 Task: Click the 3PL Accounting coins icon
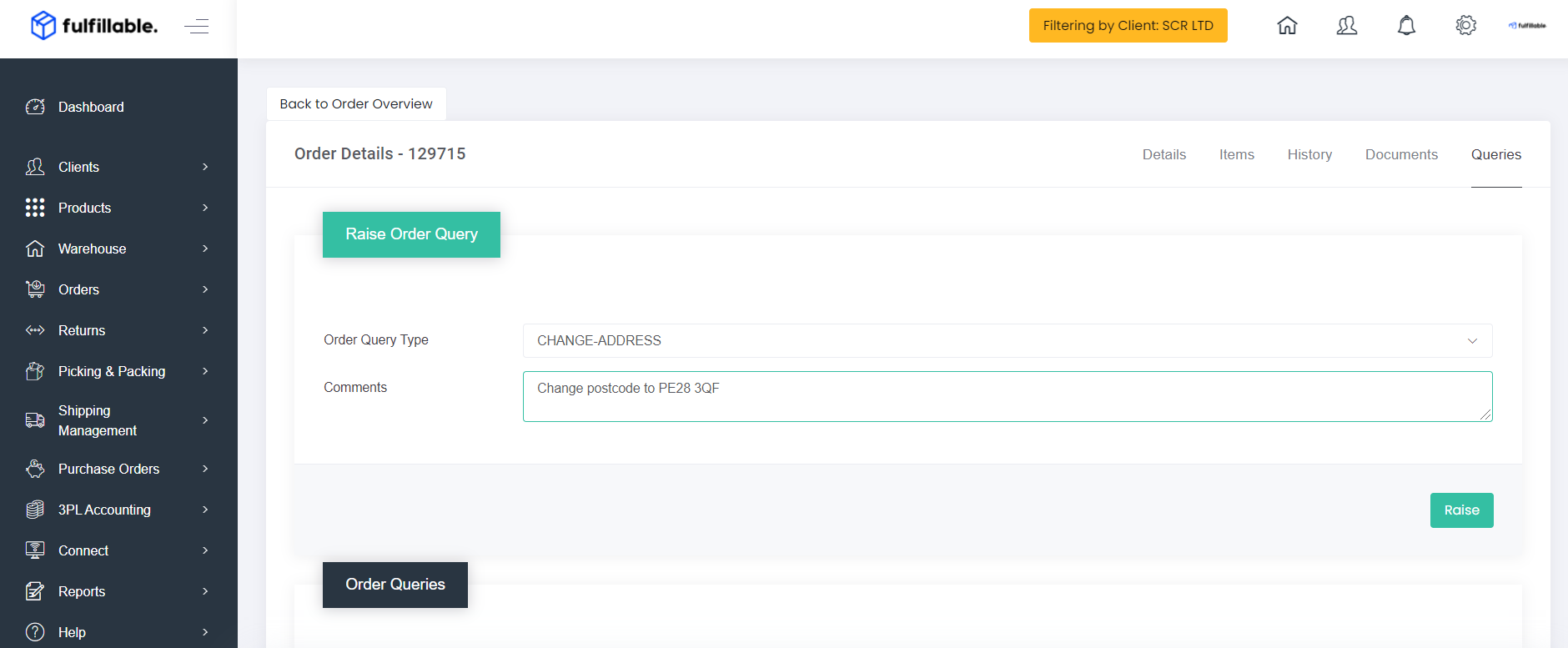[35, 510]
